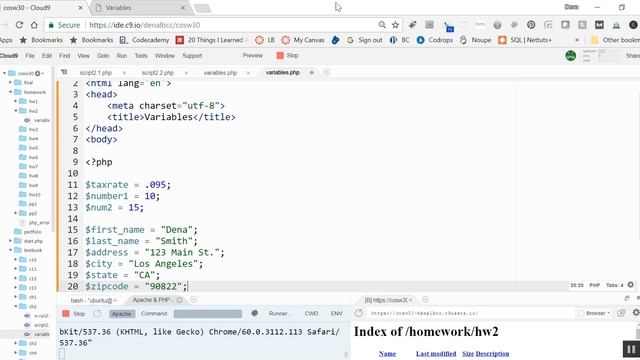640x360 pixels.
Task: Go to Chrome home page
Action: (34, 25)
